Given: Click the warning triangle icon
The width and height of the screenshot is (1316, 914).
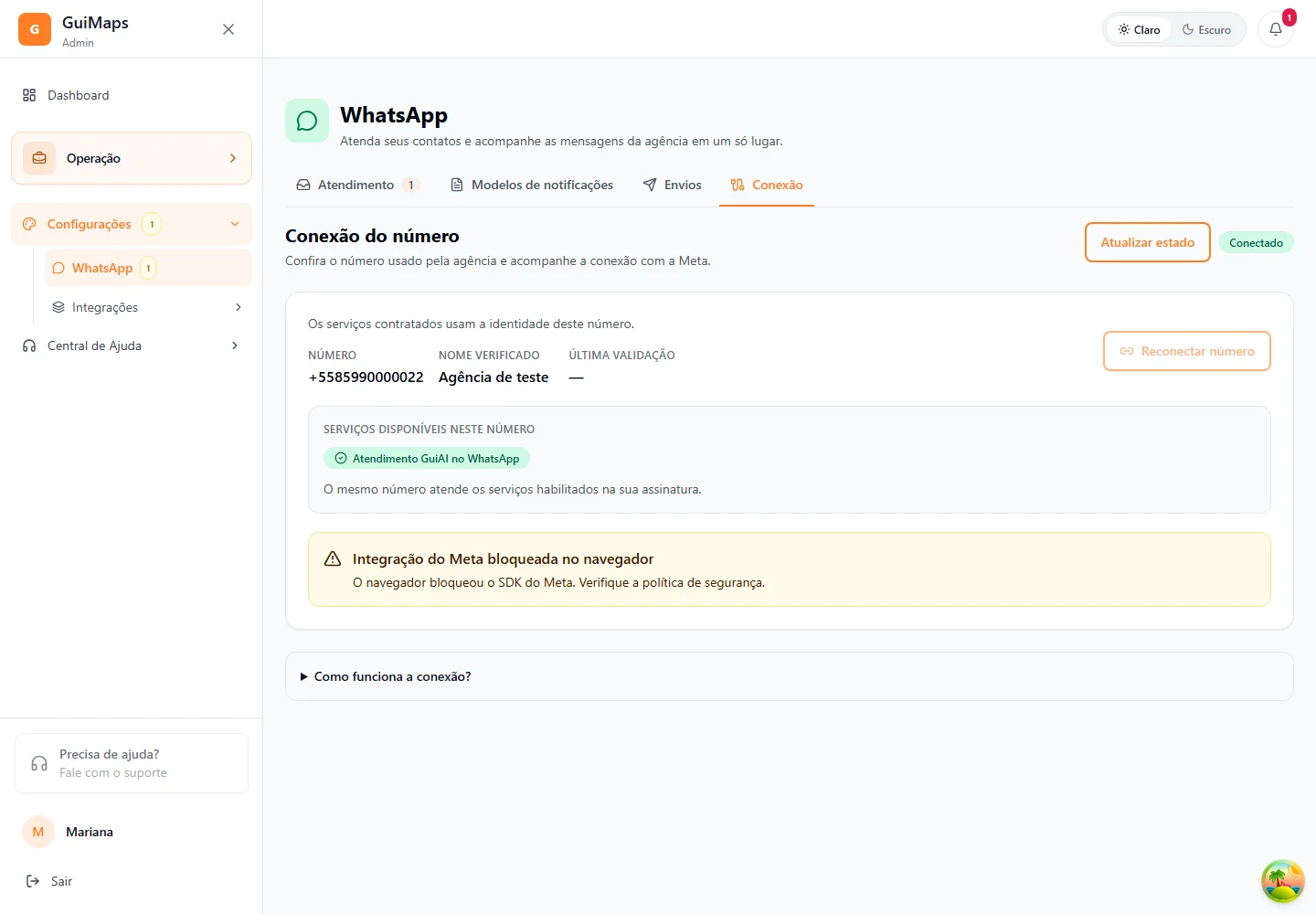Looking at the screenshot, I should point(334,558).
